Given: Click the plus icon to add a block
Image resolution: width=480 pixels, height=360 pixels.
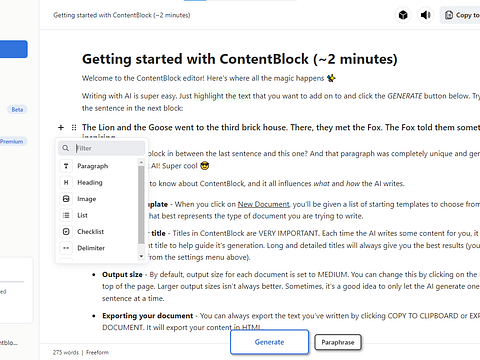Looking at the screenshot, I should (61, 127).
